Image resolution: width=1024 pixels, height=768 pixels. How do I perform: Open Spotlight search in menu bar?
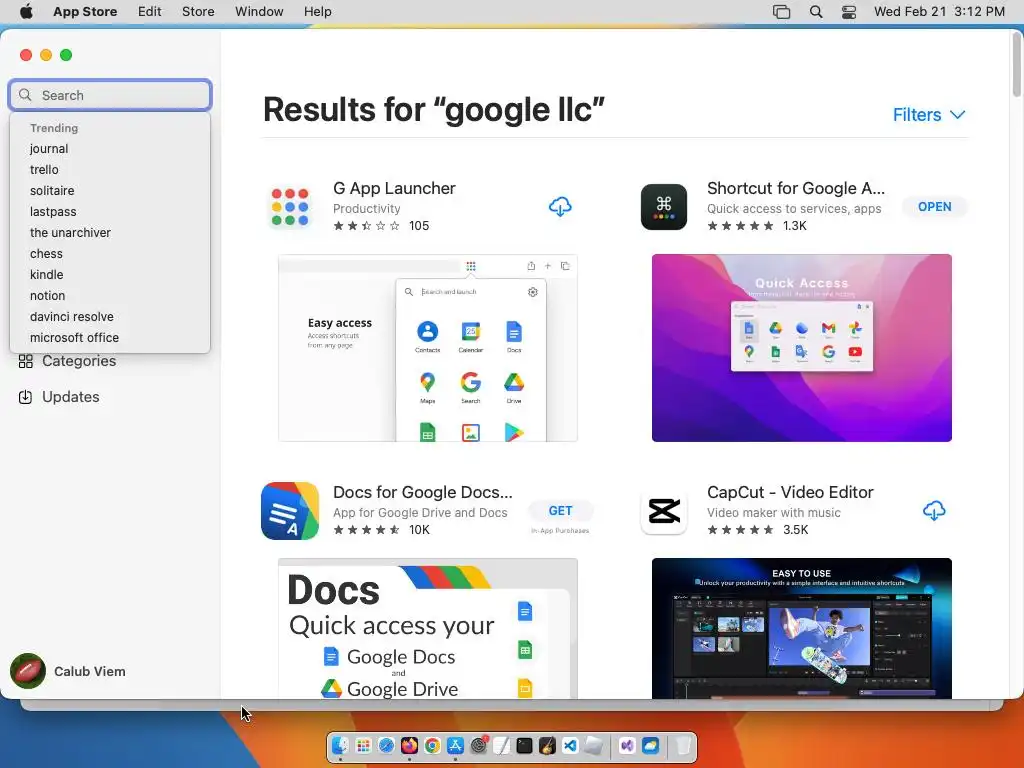(816, 12)
